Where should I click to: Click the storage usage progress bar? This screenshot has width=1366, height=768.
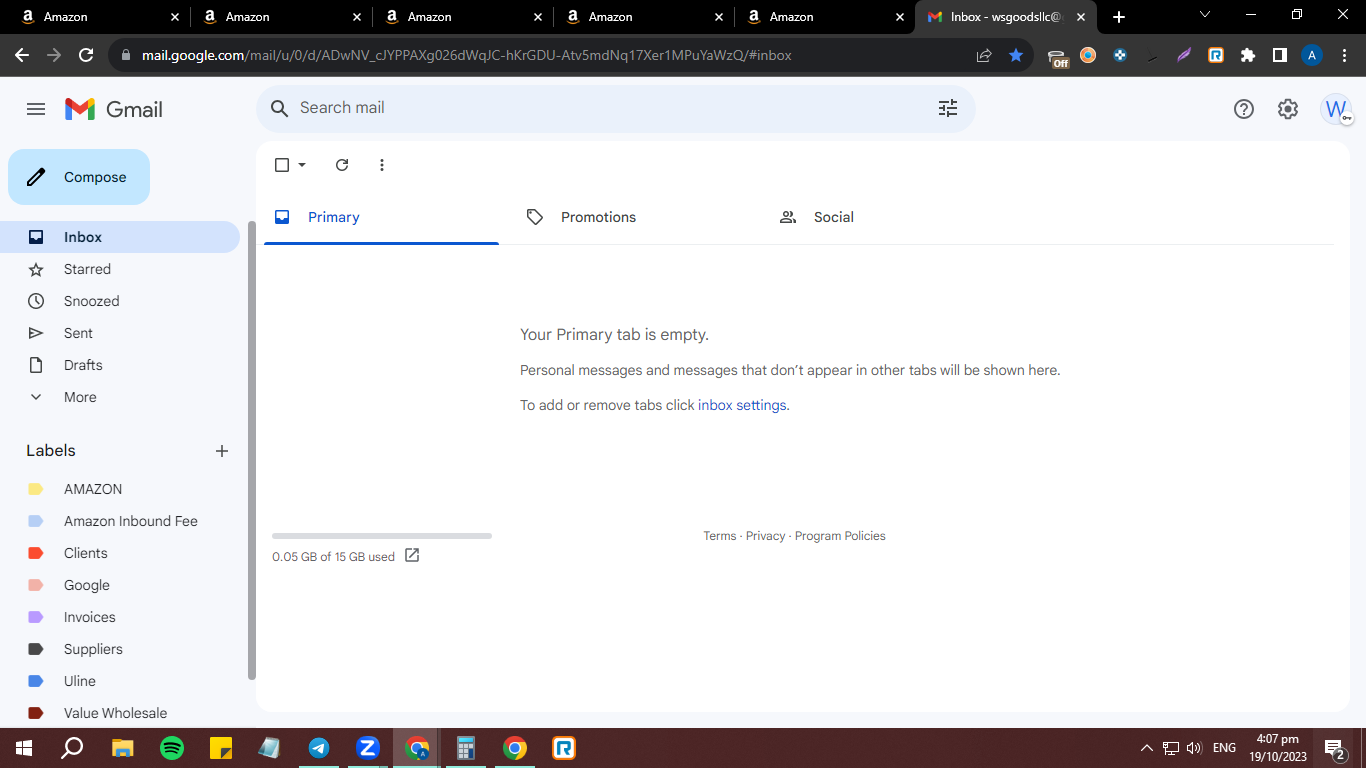[382, 536]
